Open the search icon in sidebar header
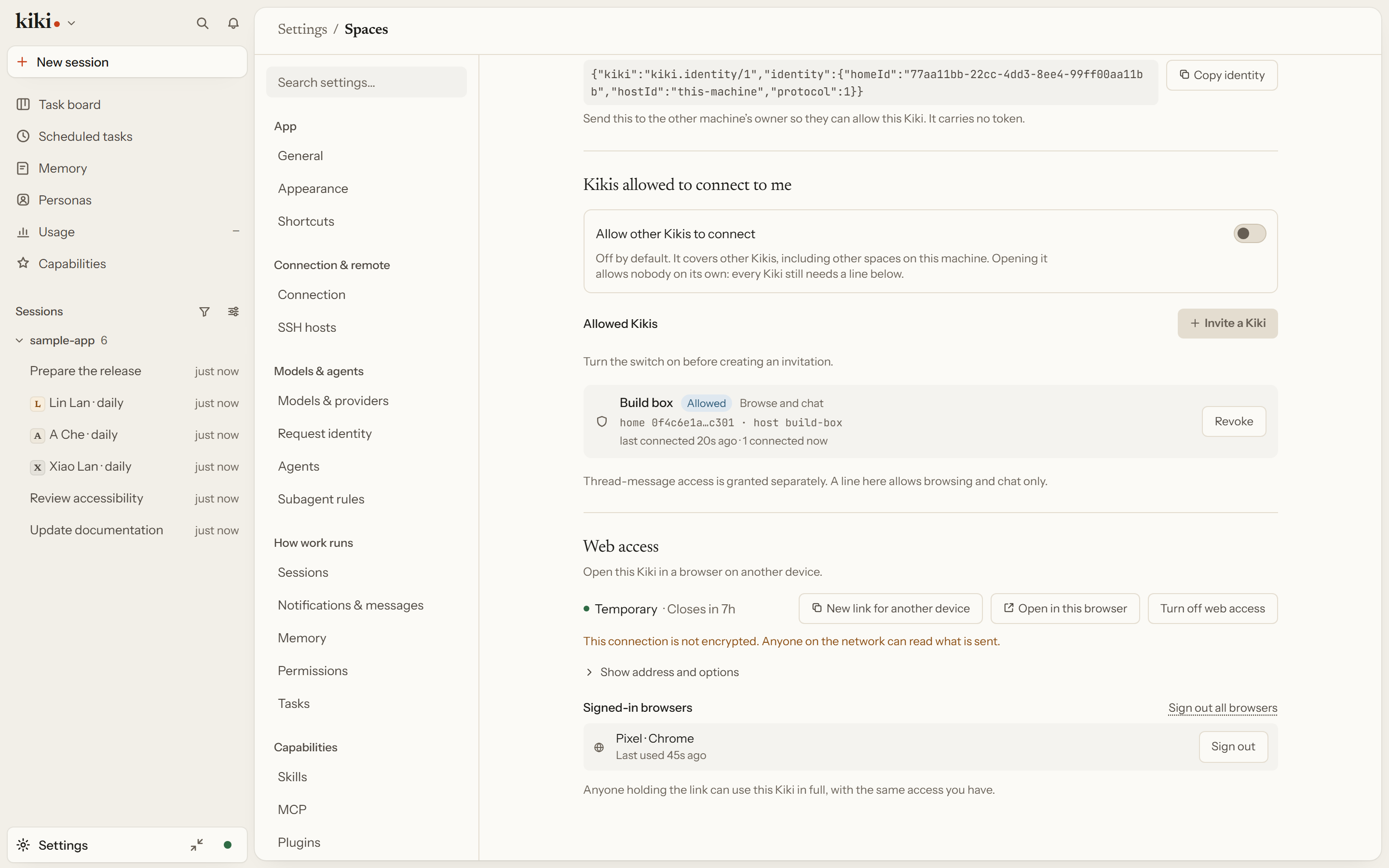The image size is (1389, 868). [202, 24]
